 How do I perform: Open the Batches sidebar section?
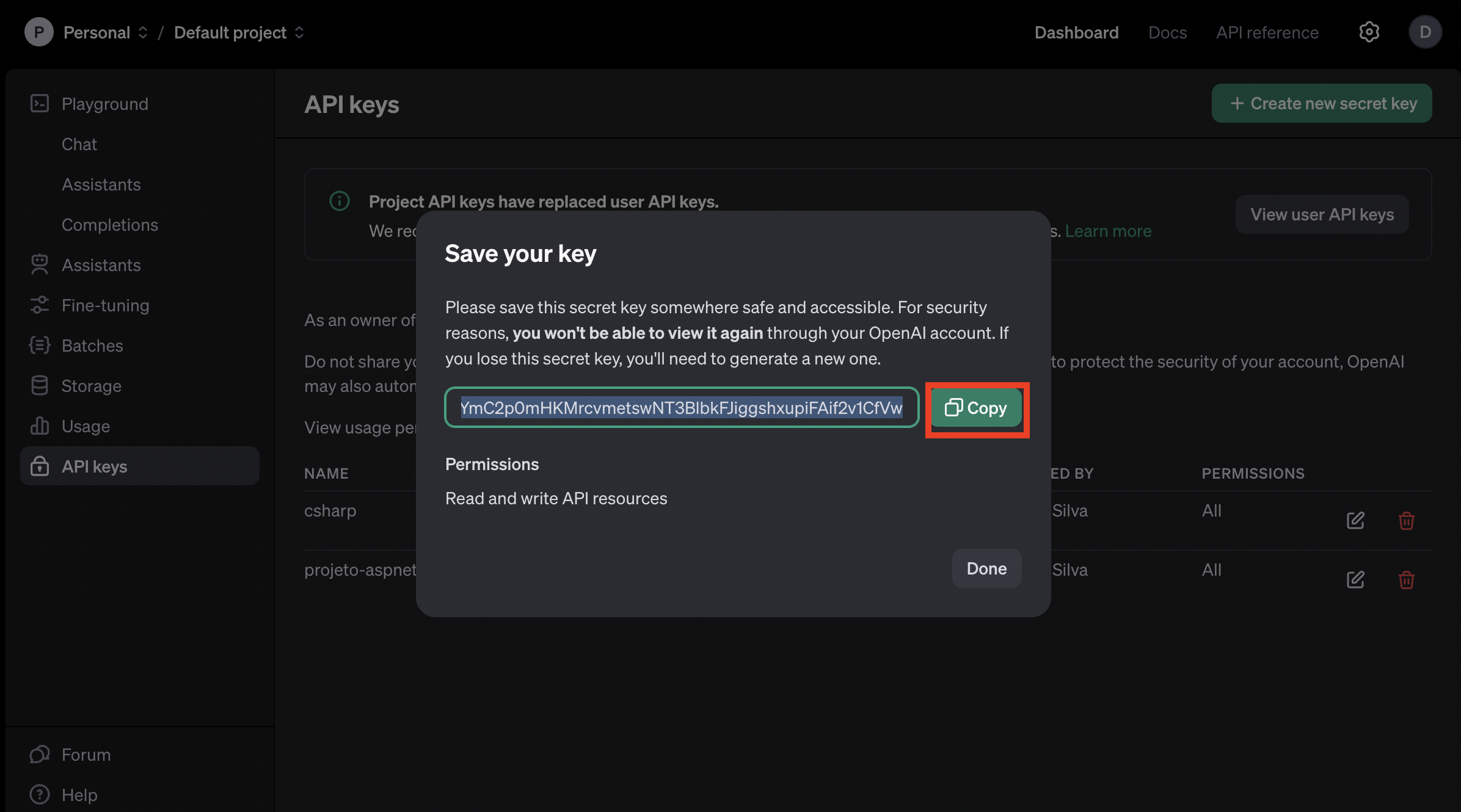pos(92,346)
